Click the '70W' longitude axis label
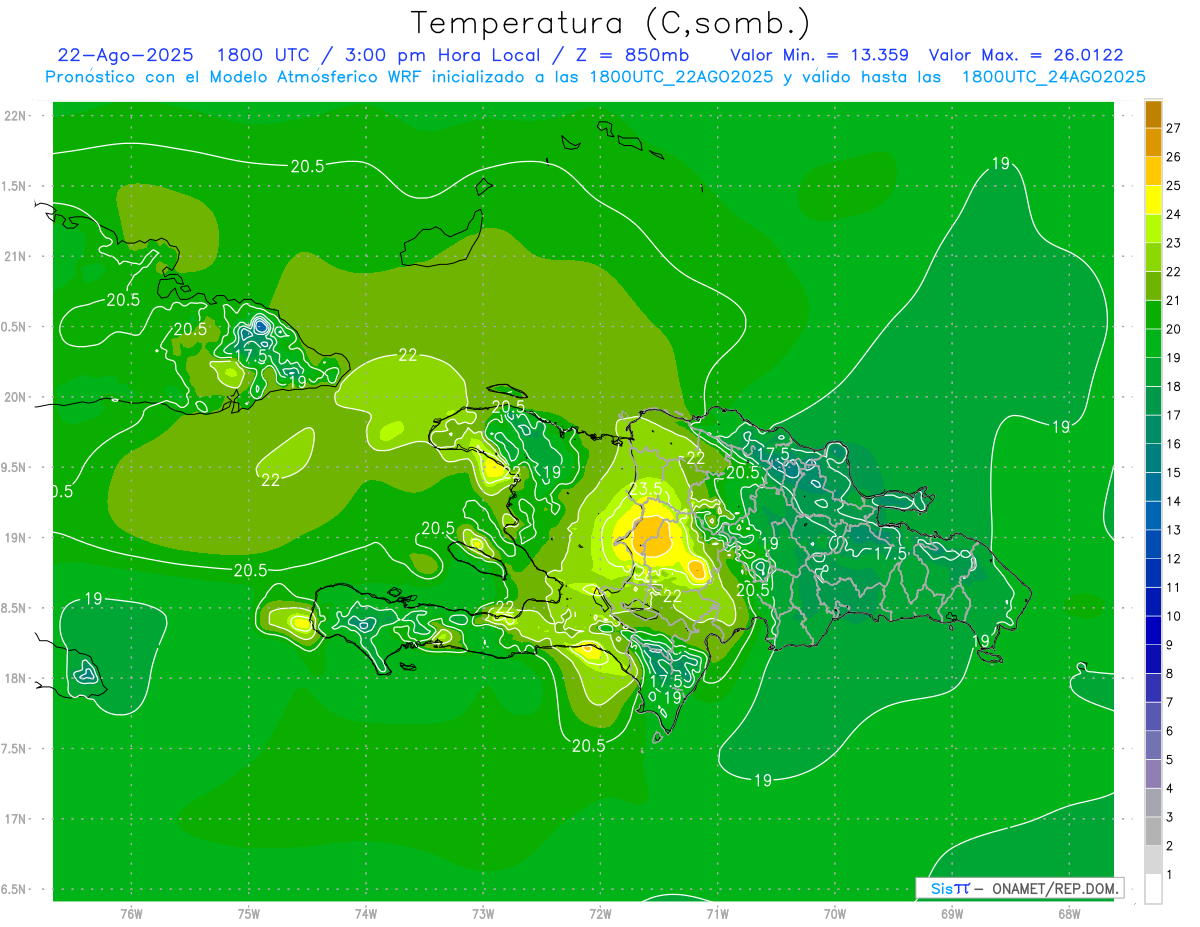Viewport: 1200px width, 927px height. [x=834, y=913]
